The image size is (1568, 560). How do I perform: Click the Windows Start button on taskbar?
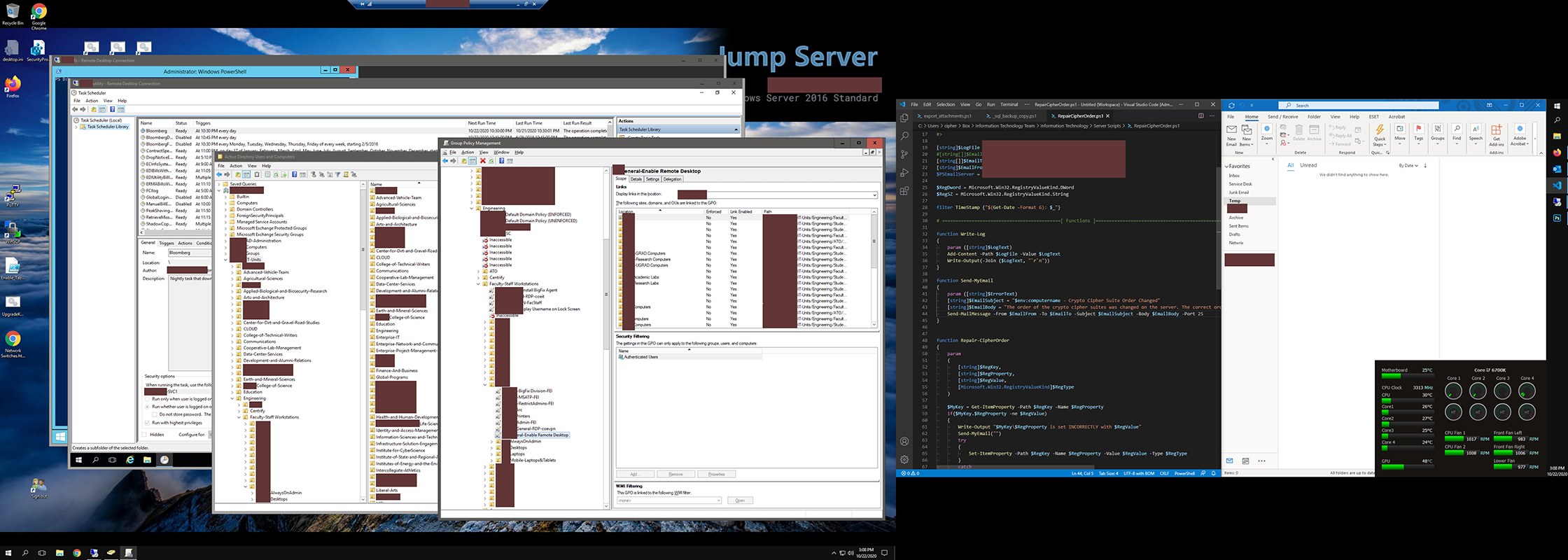click(8, 553)
